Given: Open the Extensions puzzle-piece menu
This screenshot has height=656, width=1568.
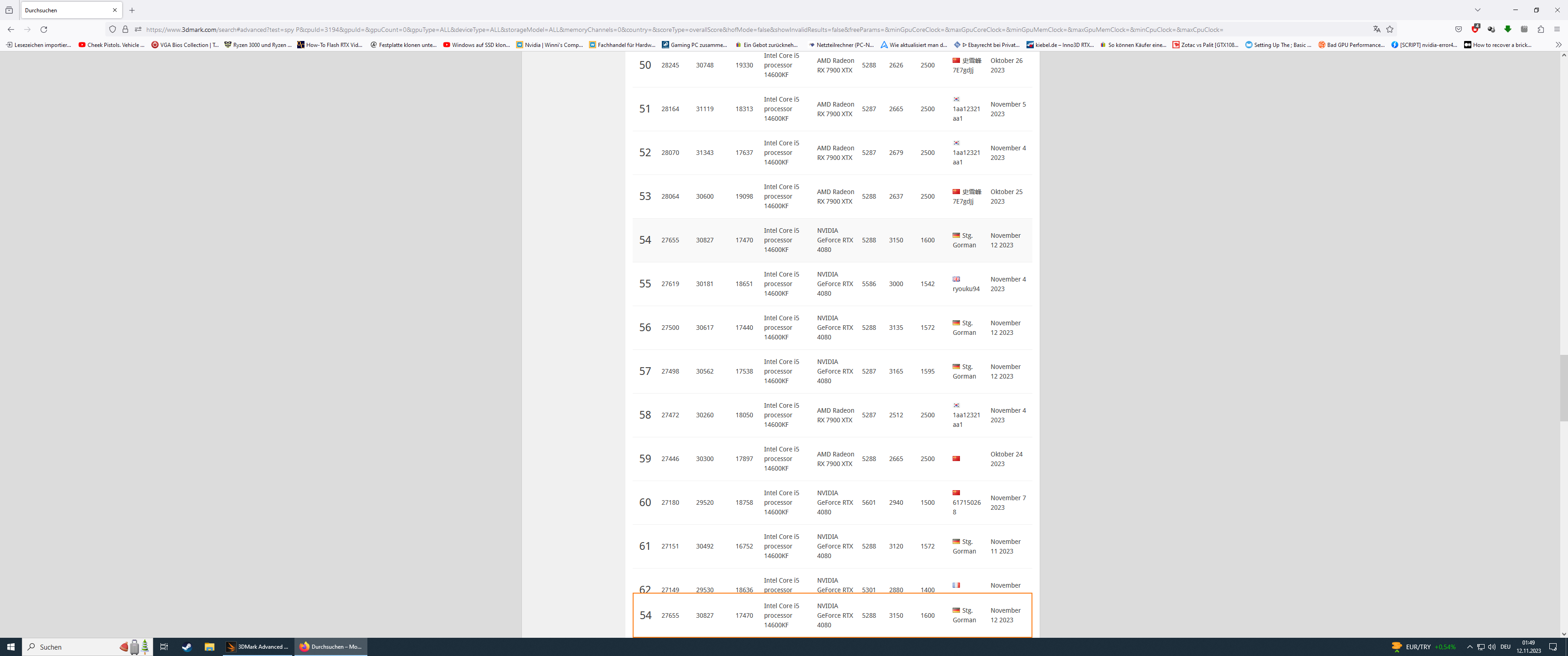Looking at the screenshot, I should (1541, 29).
